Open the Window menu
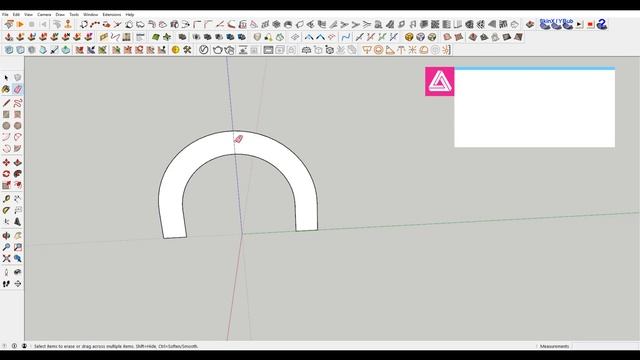Screen dimensions: 640x360 91,14
